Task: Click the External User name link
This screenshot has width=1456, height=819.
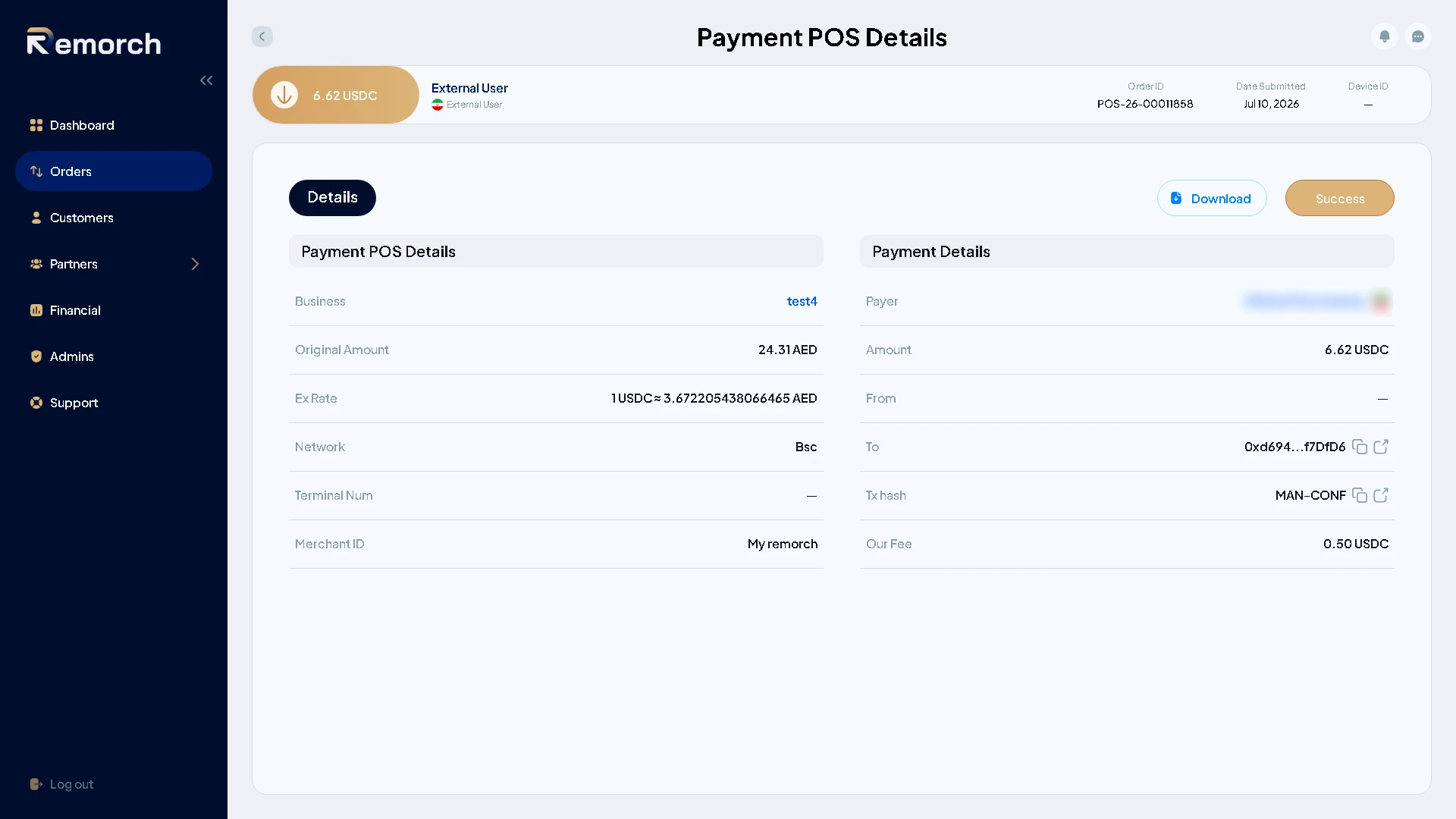Action: [x=469, y=88]
